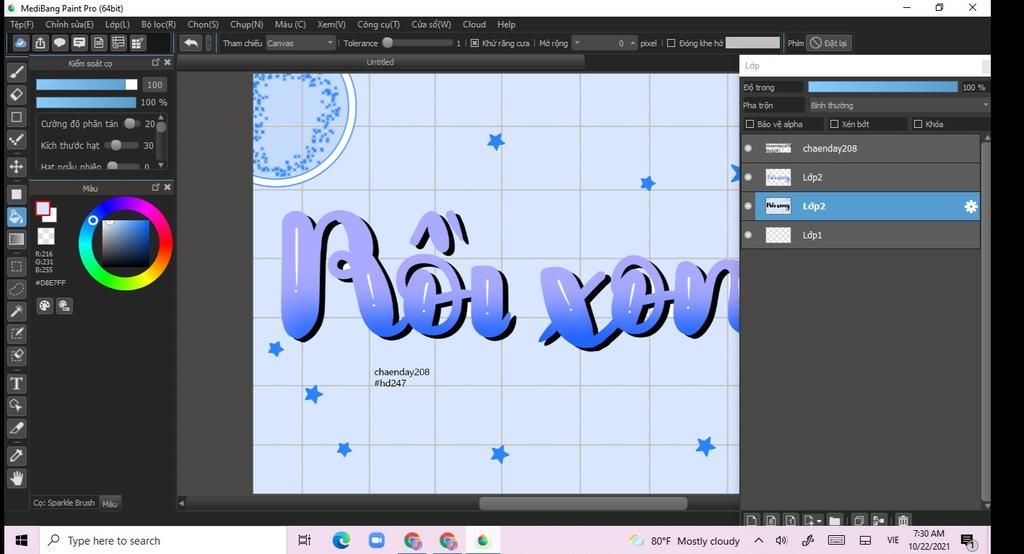Open the 'Tham chiếu' Canvas dropdown

[x=300, y=43]
